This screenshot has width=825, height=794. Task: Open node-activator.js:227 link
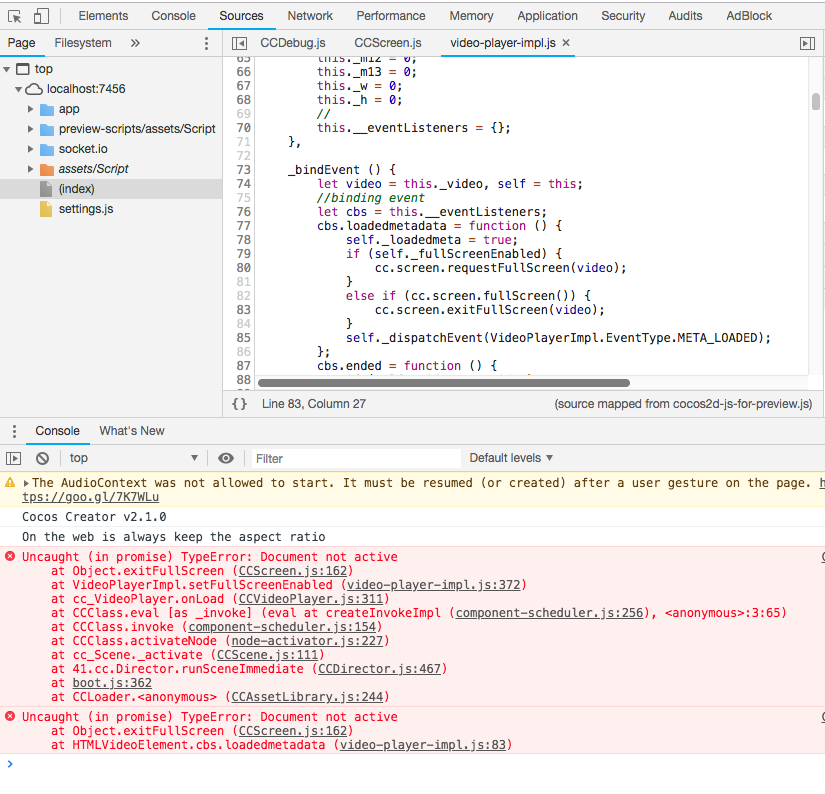[x=308, y=641]
